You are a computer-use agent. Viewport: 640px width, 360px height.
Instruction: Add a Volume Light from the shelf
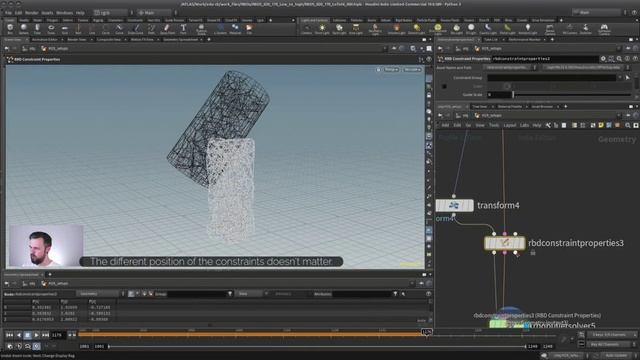[x=396, y=29]
